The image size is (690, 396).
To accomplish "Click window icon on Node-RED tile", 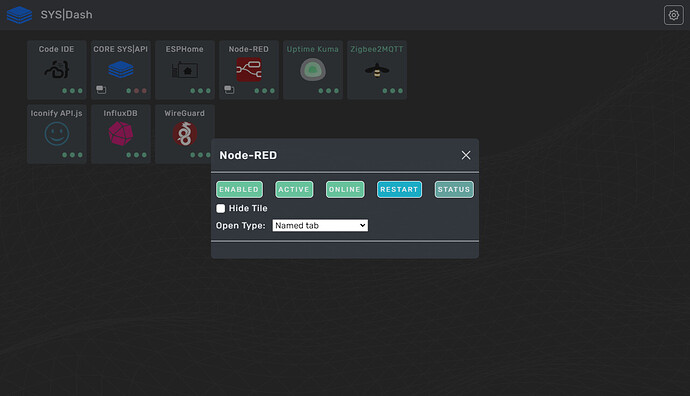I will (229, 90).
